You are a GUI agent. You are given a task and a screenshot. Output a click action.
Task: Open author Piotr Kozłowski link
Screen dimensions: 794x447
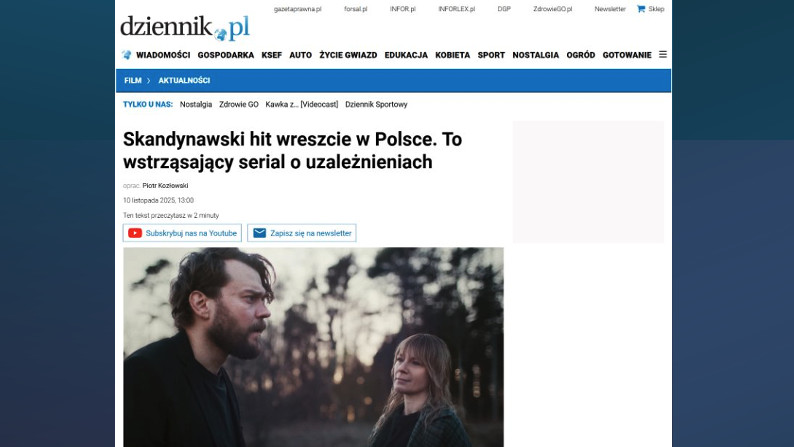pos(165,186)
